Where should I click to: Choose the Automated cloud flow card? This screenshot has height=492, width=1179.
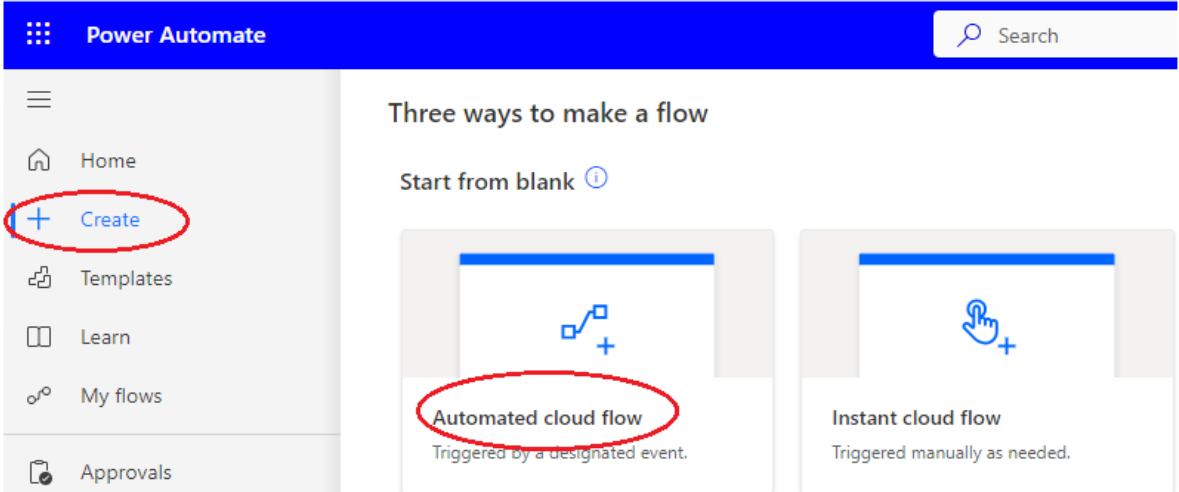587,360
